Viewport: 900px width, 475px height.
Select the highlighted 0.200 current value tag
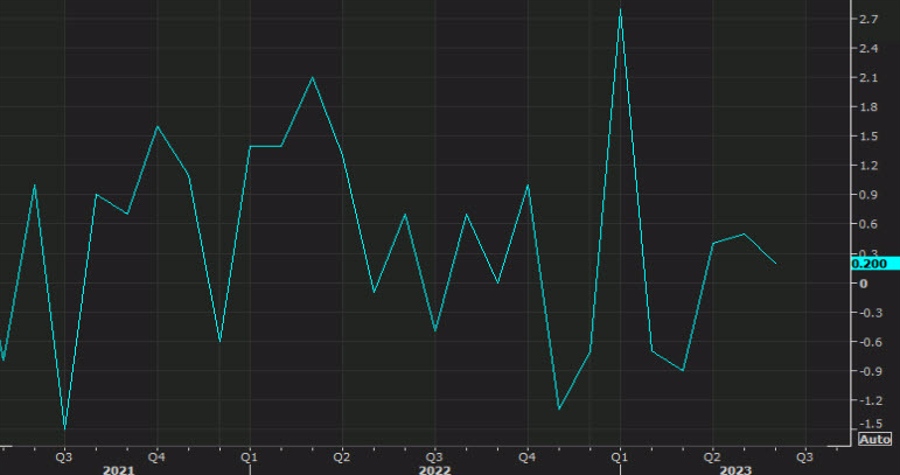(x=868, y=263)
